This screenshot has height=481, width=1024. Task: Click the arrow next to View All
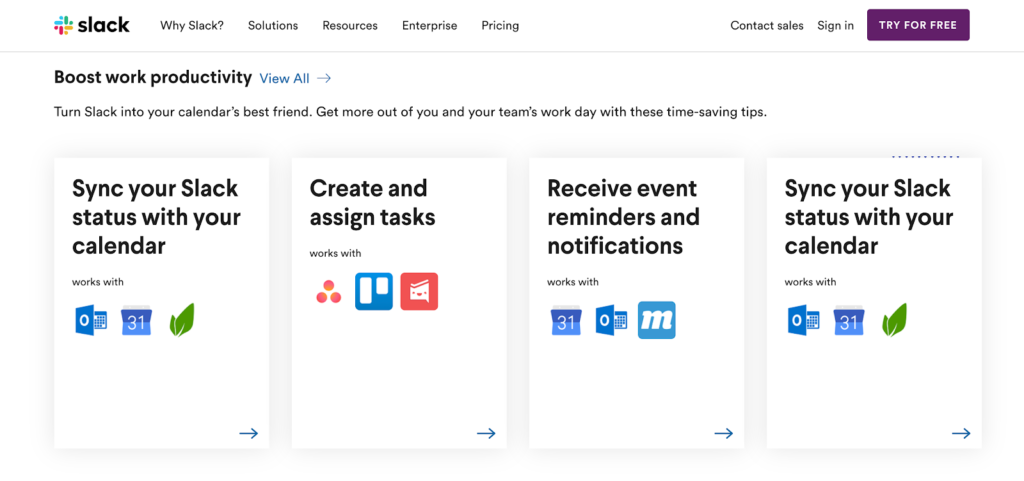(324, 78)
